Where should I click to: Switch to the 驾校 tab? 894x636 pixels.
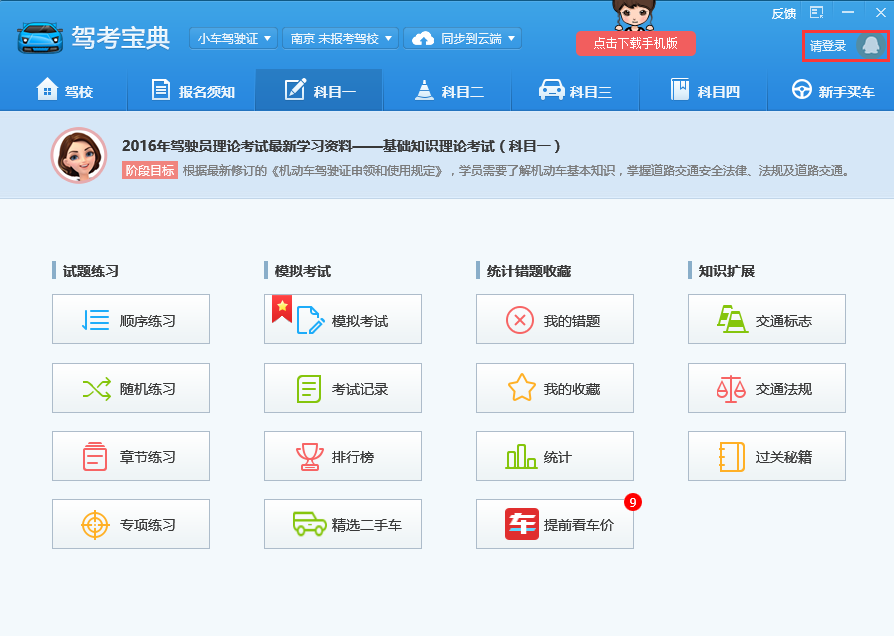coord(64,90)
